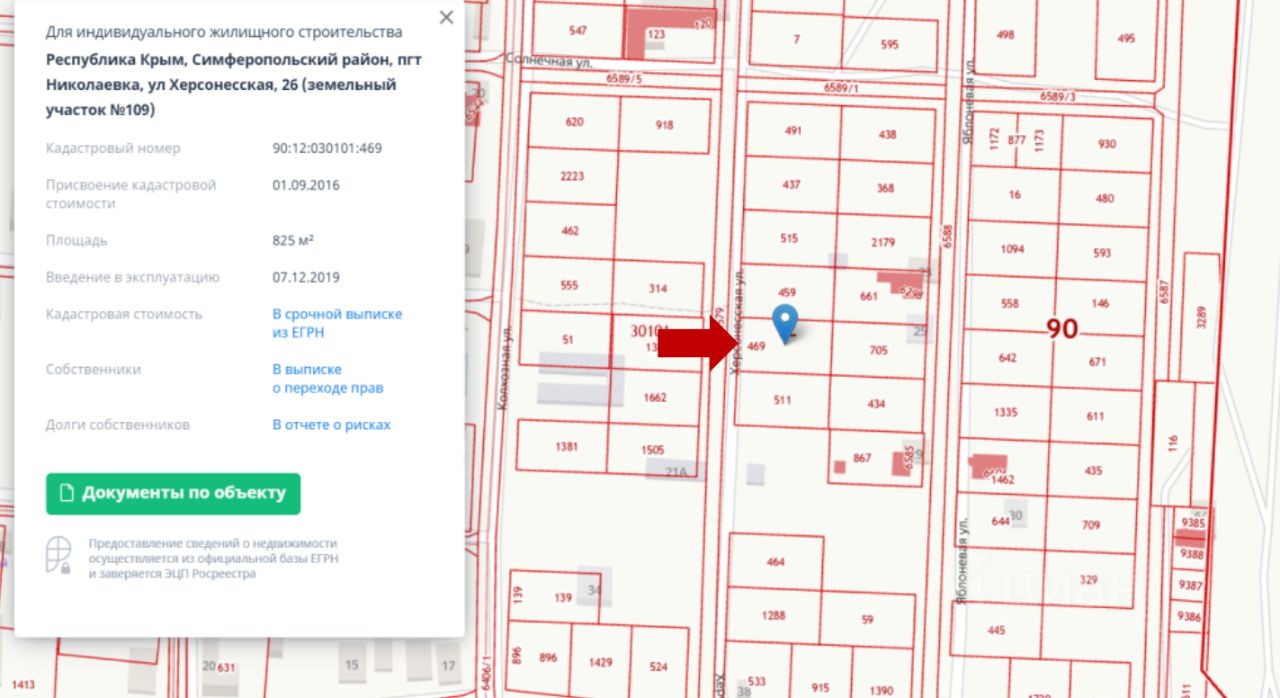Select map parcel 438

(x=888, y=134)
